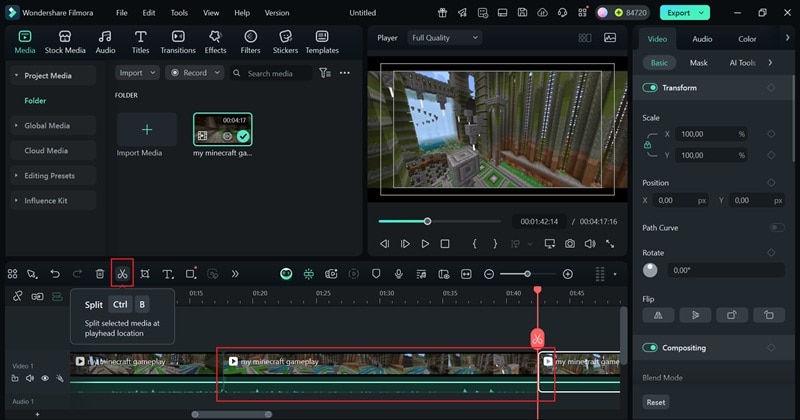Select the my minecraft gameplay thumbnail
The height and width of the screenshot is (420, 800).
[222, 130]
